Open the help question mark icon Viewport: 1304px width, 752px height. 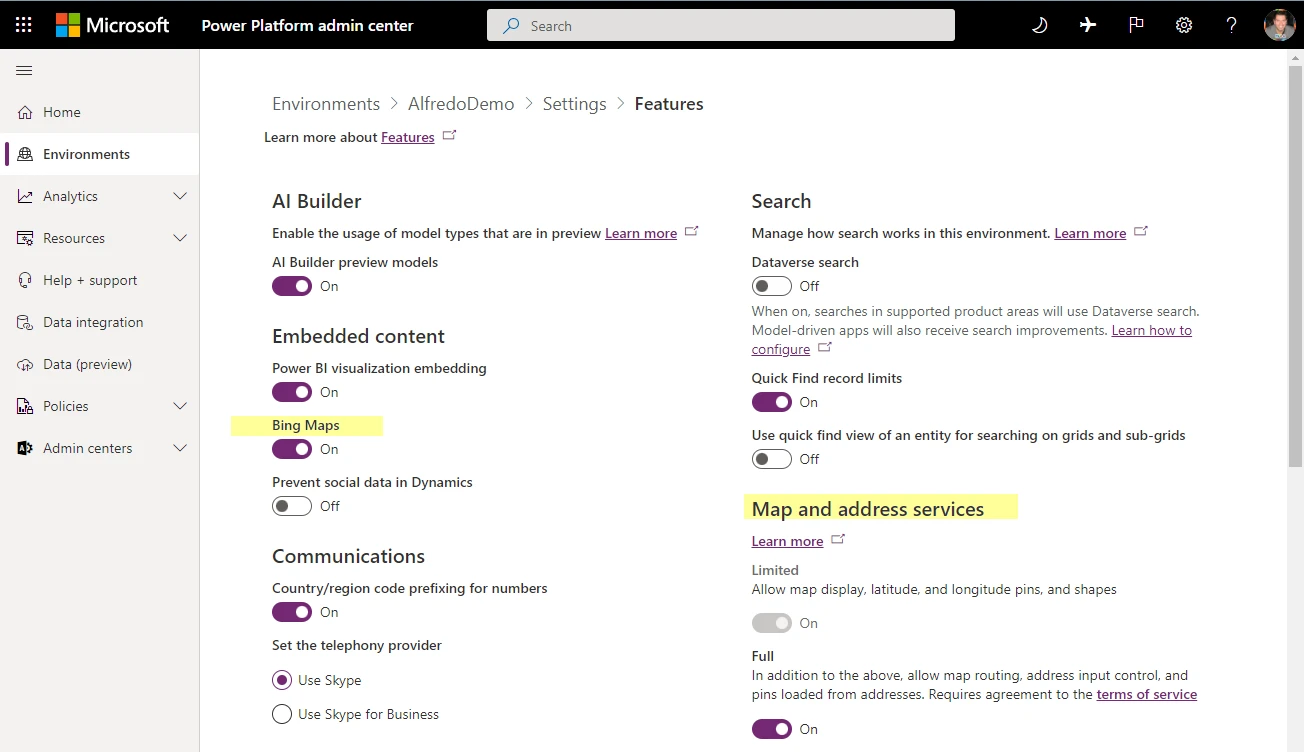click(x=1231, y=24)
